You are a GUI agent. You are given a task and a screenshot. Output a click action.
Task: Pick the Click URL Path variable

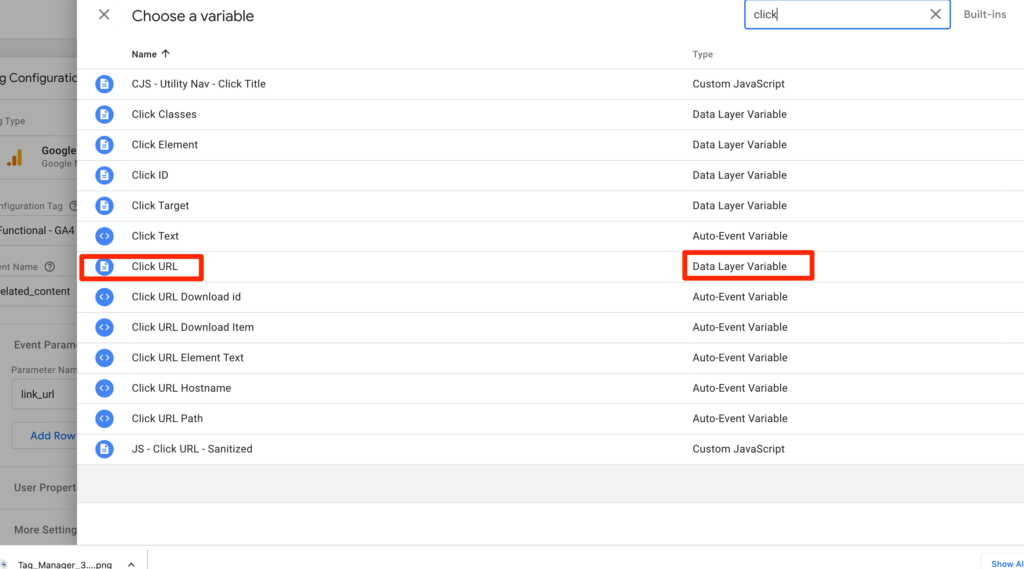coord(167,418)
